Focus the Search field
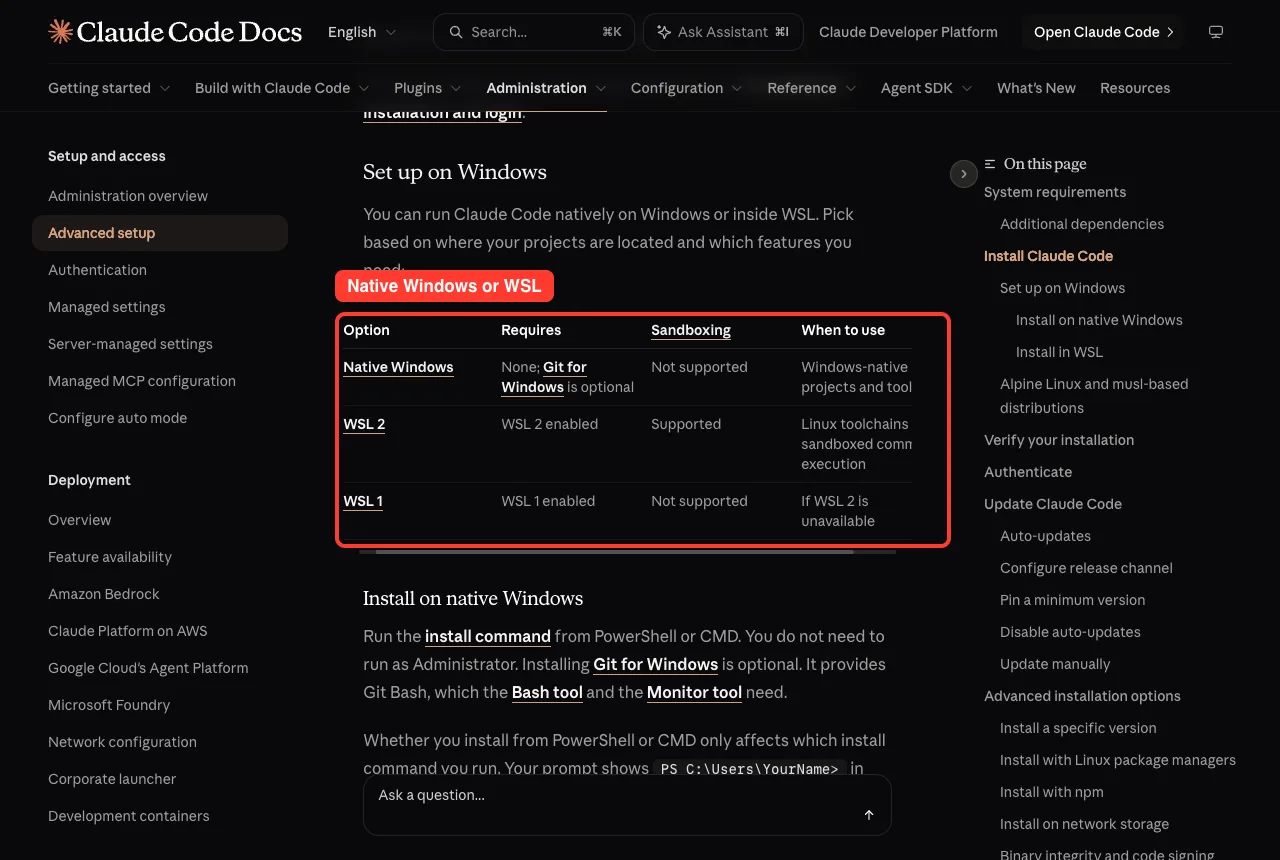The height and width of the screenshot is (860, 1280). [534, 32]
